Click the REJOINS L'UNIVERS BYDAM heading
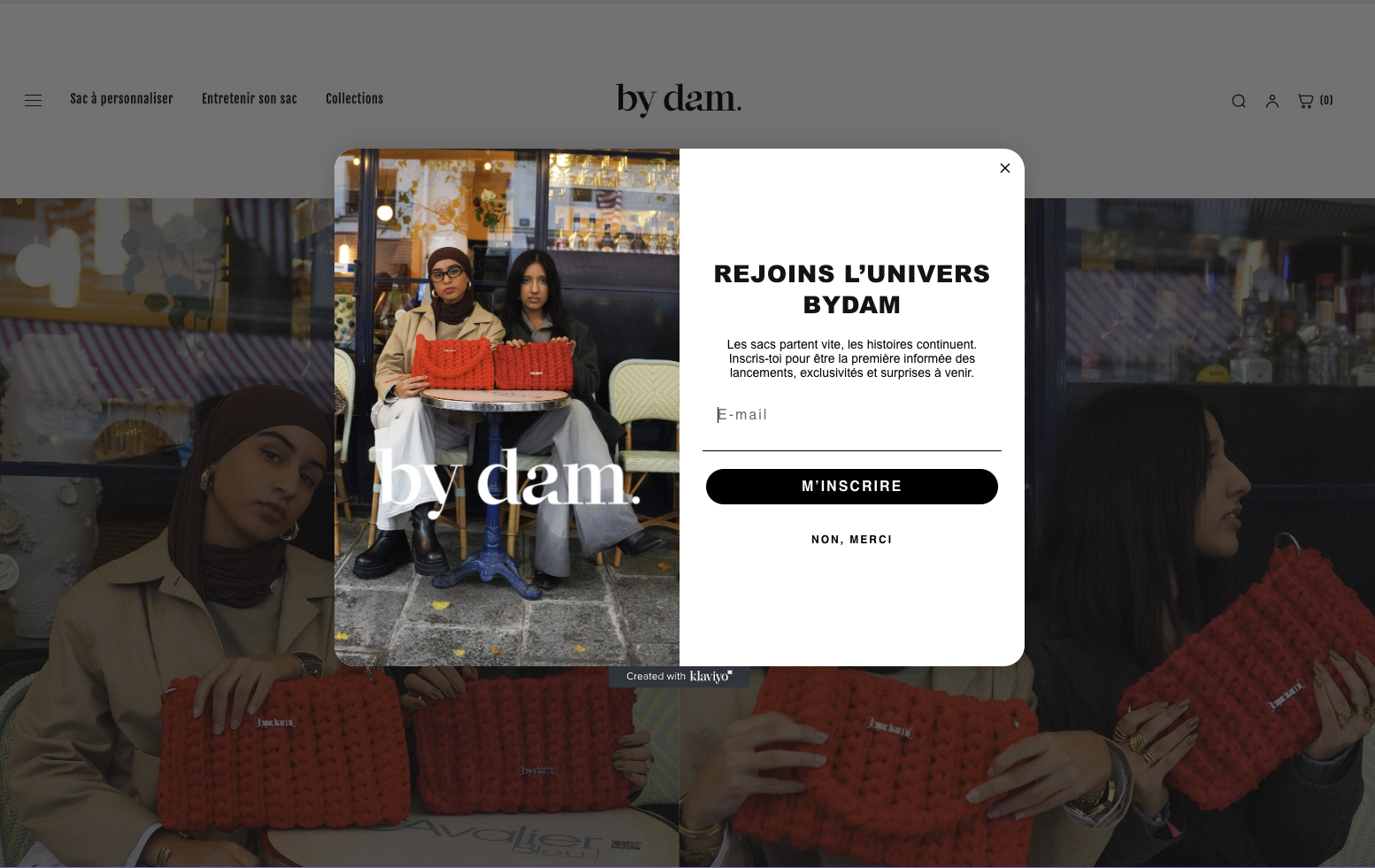Screen dimensions: 1375x868 [852, 289]
